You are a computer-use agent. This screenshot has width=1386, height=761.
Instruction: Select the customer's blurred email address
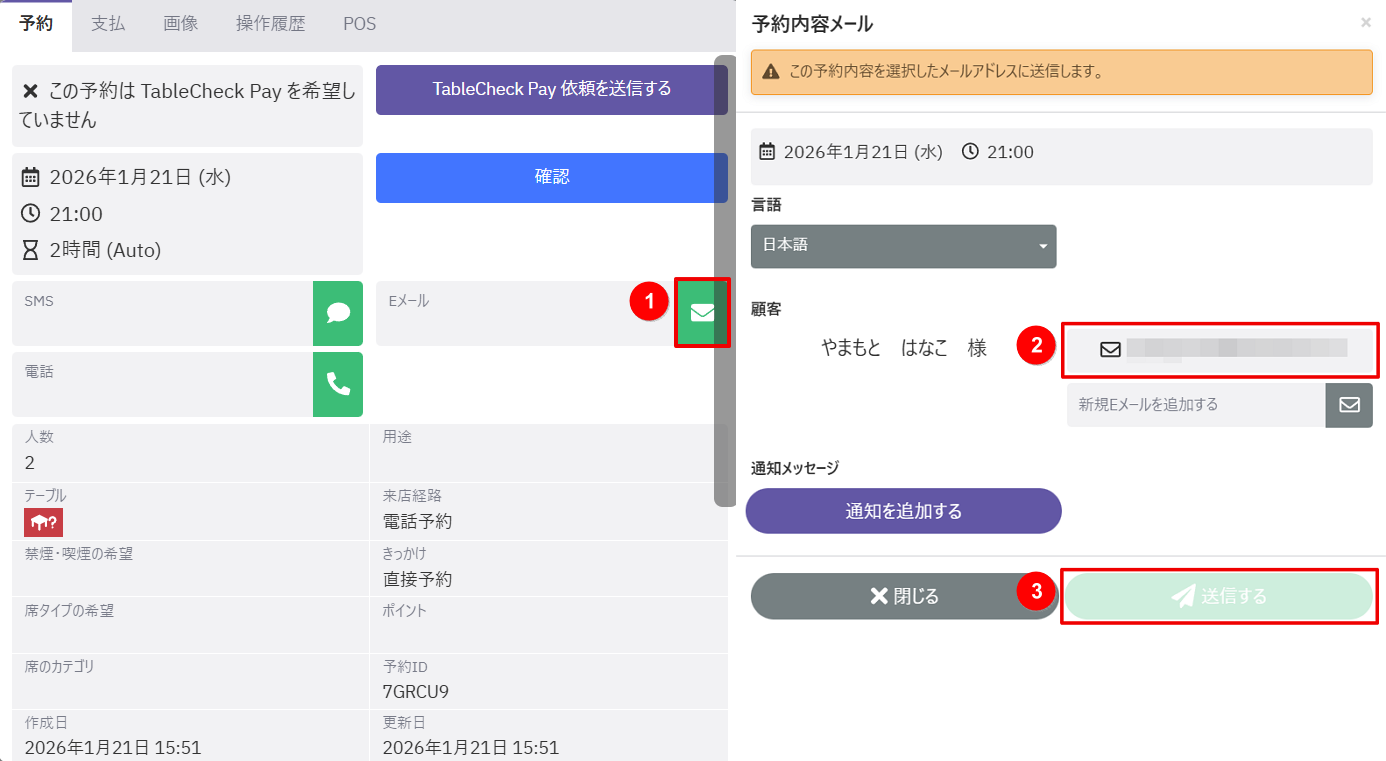coord(1219,349)
